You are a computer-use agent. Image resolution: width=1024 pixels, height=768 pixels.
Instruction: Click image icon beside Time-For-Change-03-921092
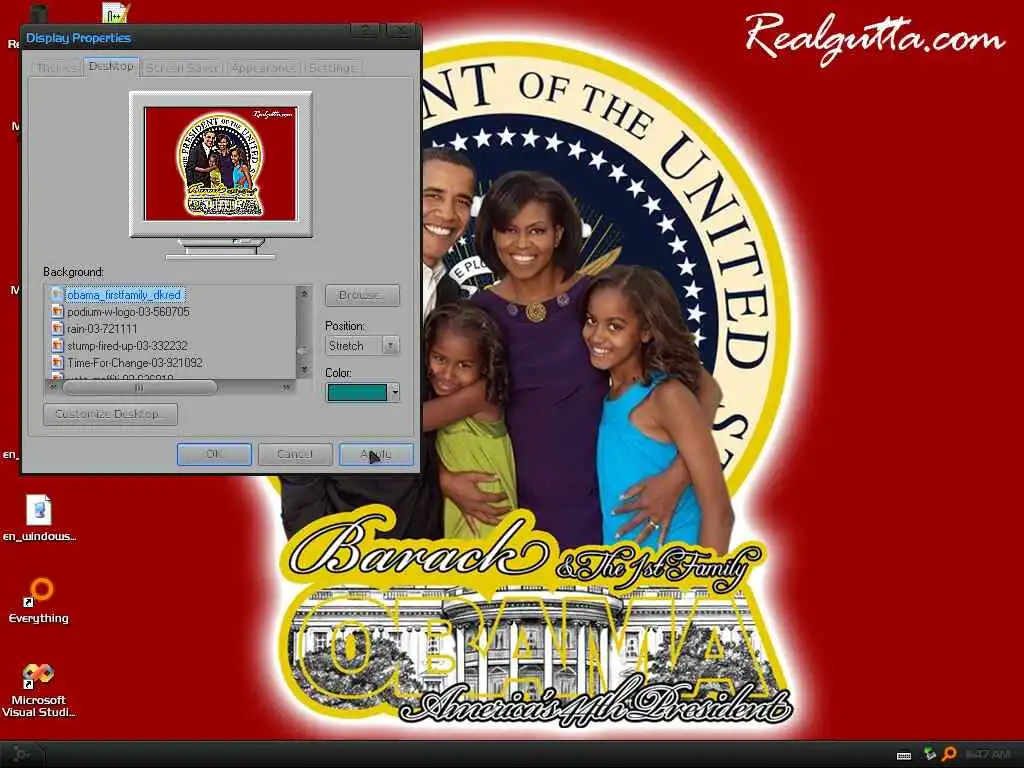(57, 363)
